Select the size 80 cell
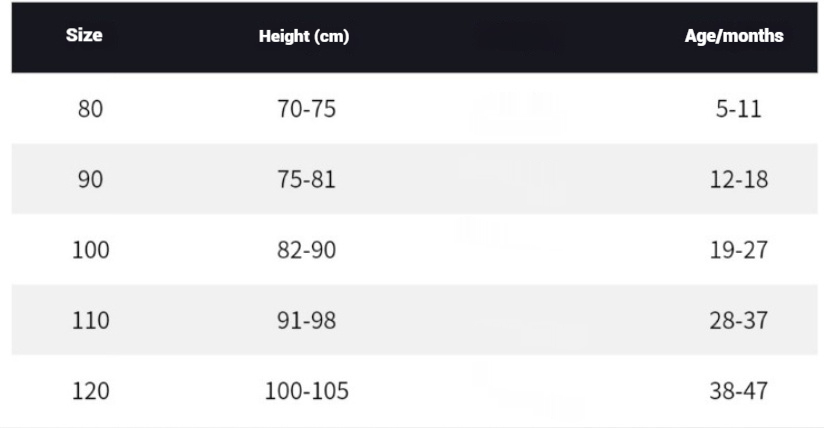The height and width of the screenshot is (428, 824). click(x=90, y=108)
